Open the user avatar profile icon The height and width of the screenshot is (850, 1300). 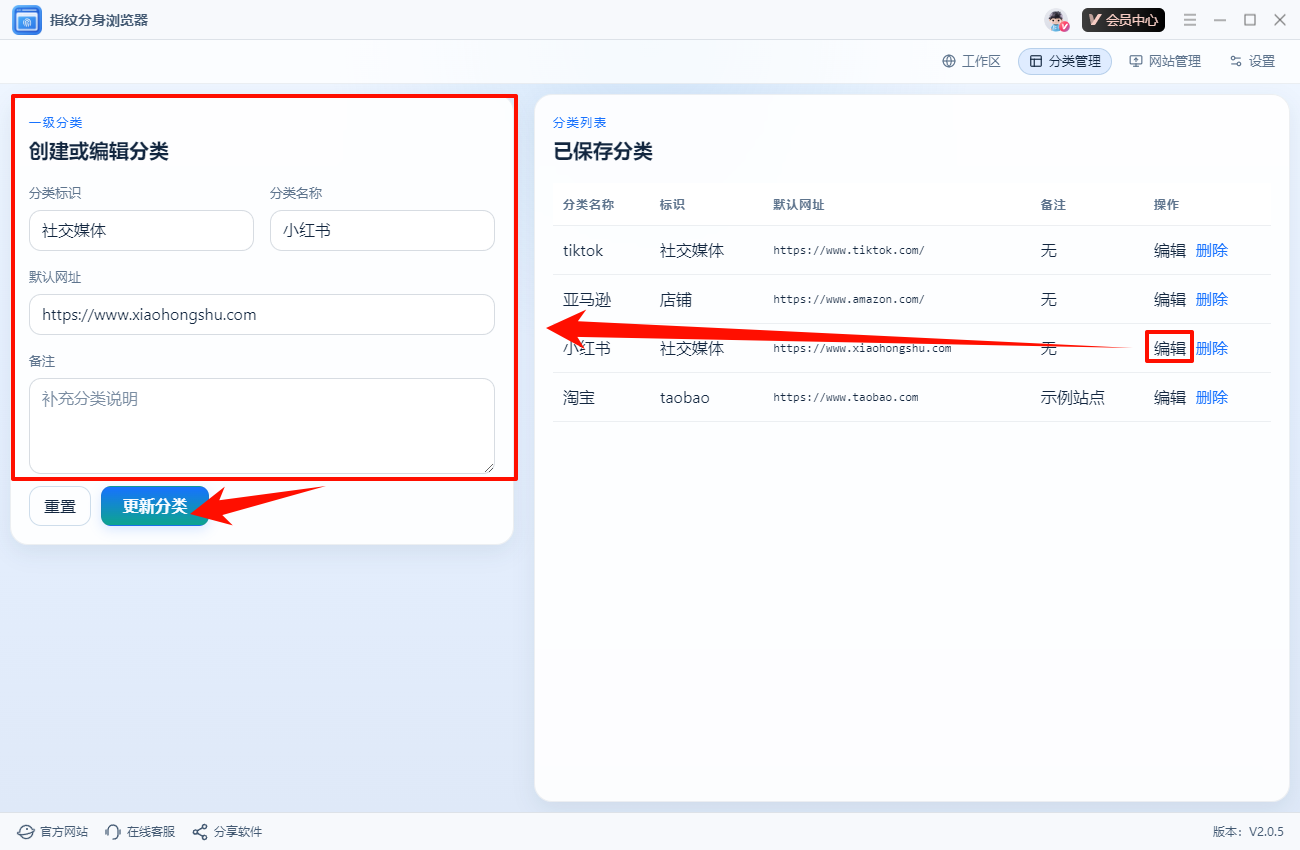1057,20
